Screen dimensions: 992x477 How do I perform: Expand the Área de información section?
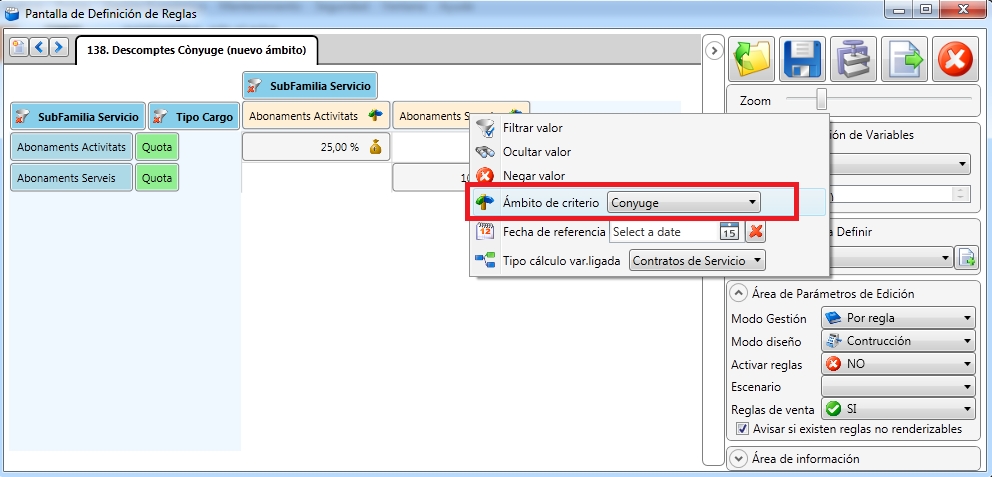point(738,458)
